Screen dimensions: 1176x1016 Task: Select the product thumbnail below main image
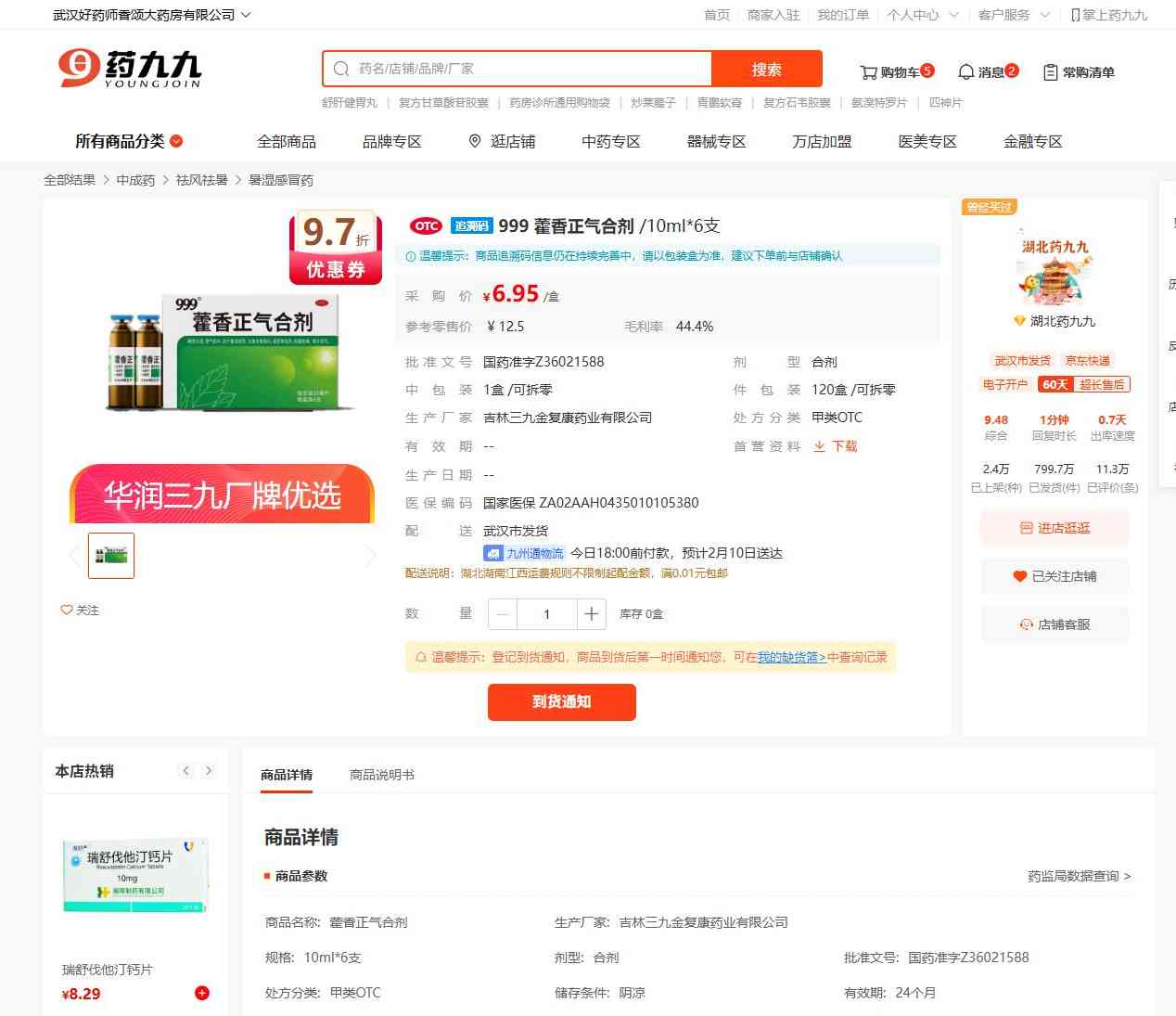[x=111, y=555]
